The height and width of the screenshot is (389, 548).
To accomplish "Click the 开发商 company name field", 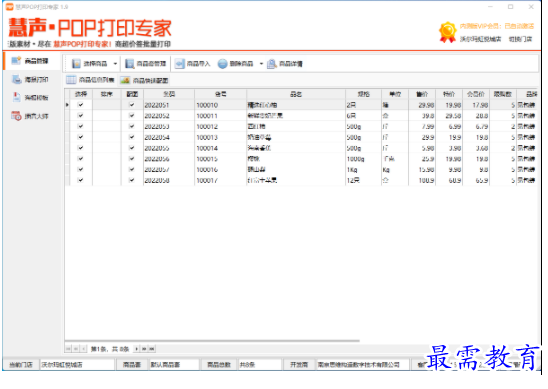I will (x=363, y=365).
